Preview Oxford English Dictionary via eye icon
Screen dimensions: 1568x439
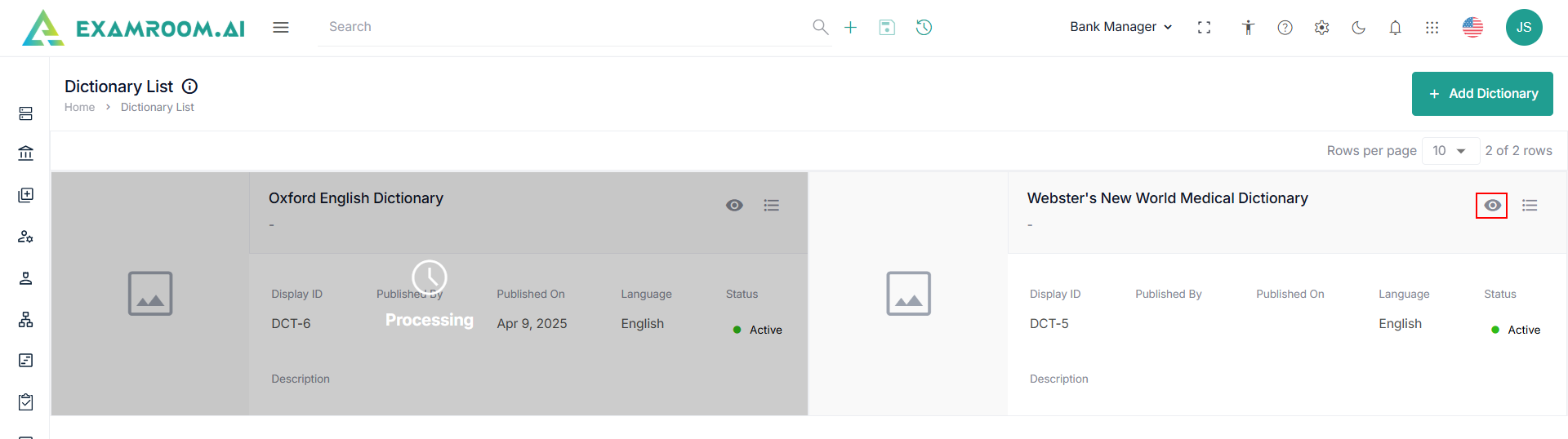(x=734, y=205)
